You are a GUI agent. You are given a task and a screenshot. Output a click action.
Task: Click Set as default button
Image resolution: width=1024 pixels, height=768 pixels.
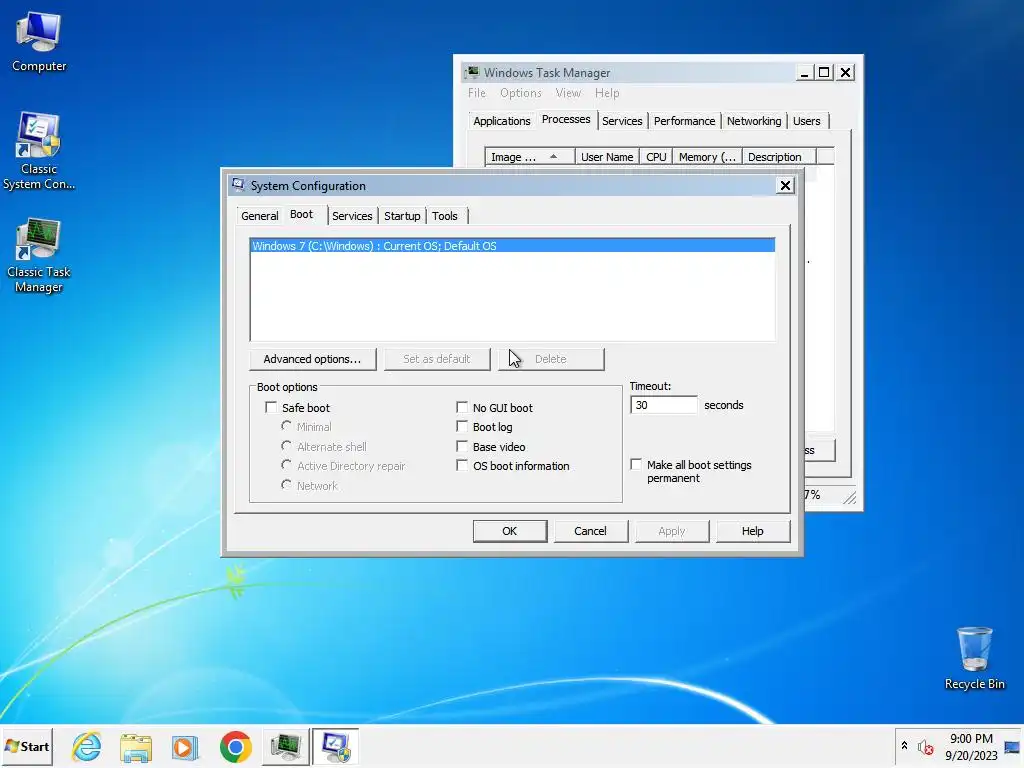pos(436,359)
